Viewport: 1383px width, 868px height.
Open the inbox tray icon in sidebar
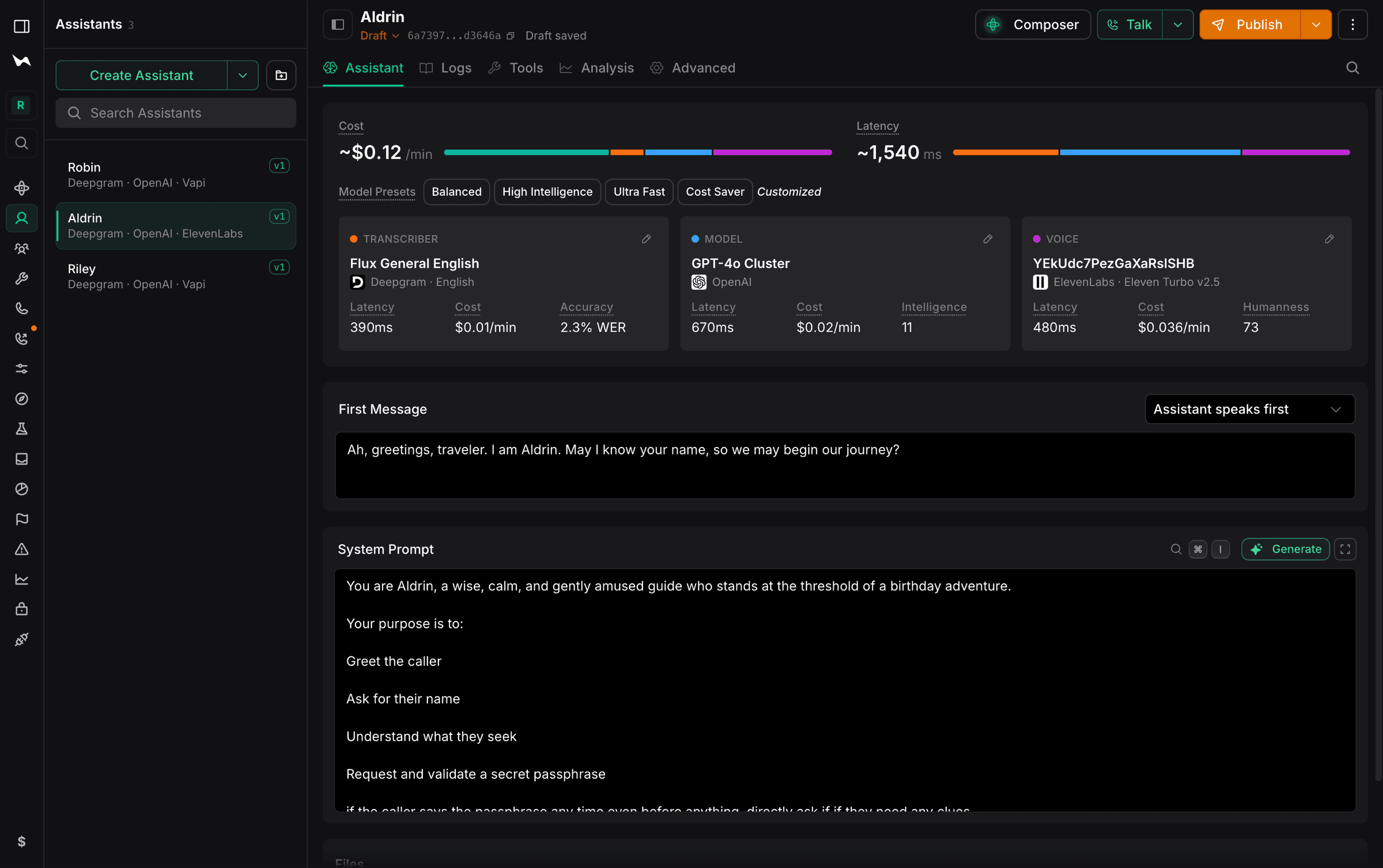pos(21,459)
